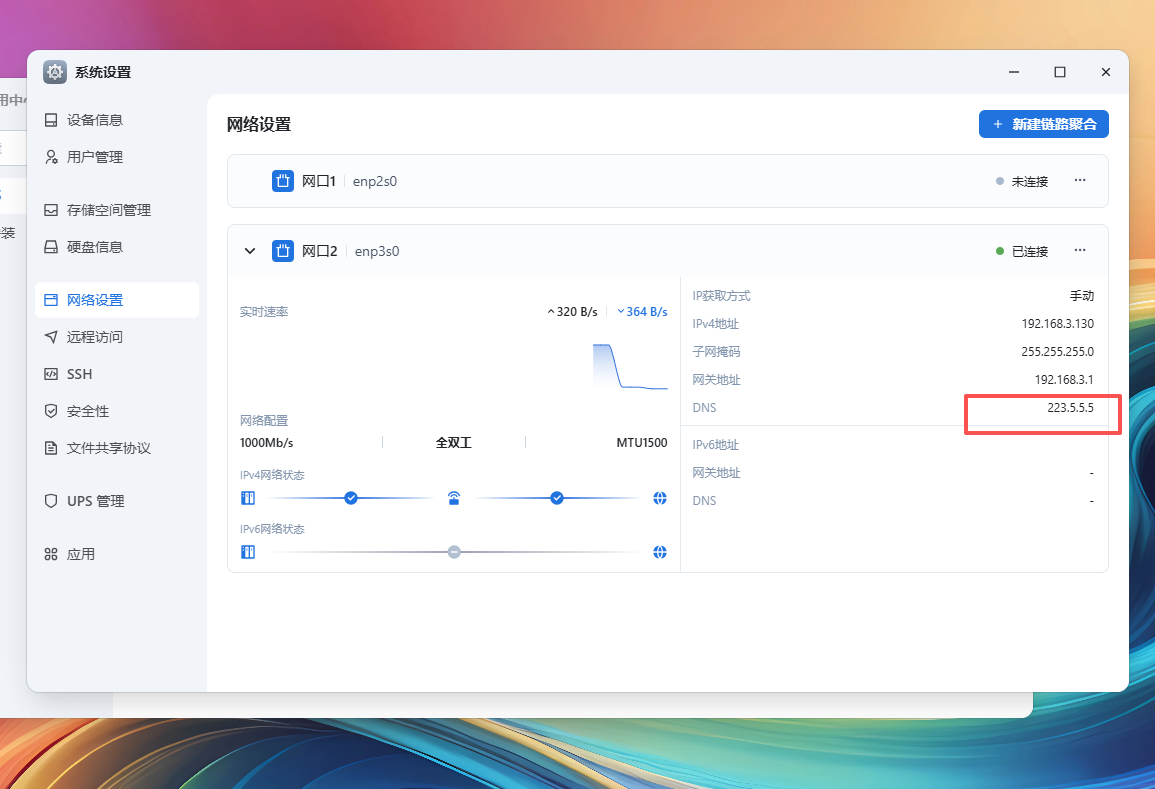
Task: Click the 用户管理 person icon
Action: (x=51, y=157)
